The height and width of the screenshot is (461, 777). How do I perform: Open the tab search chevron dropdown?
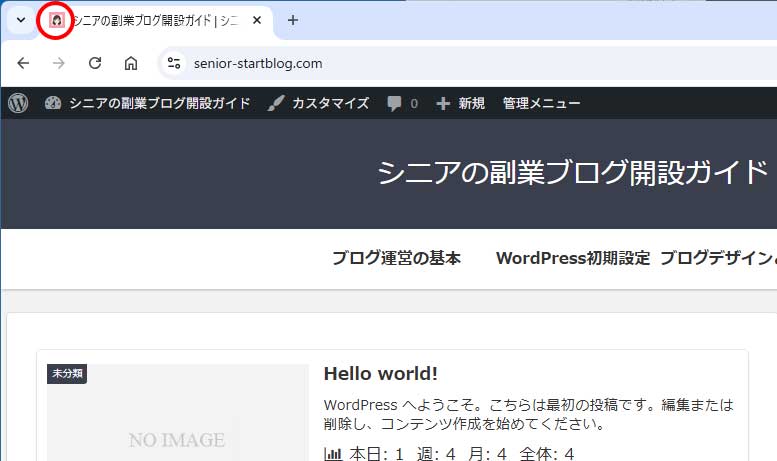click(x=21, y=20)
